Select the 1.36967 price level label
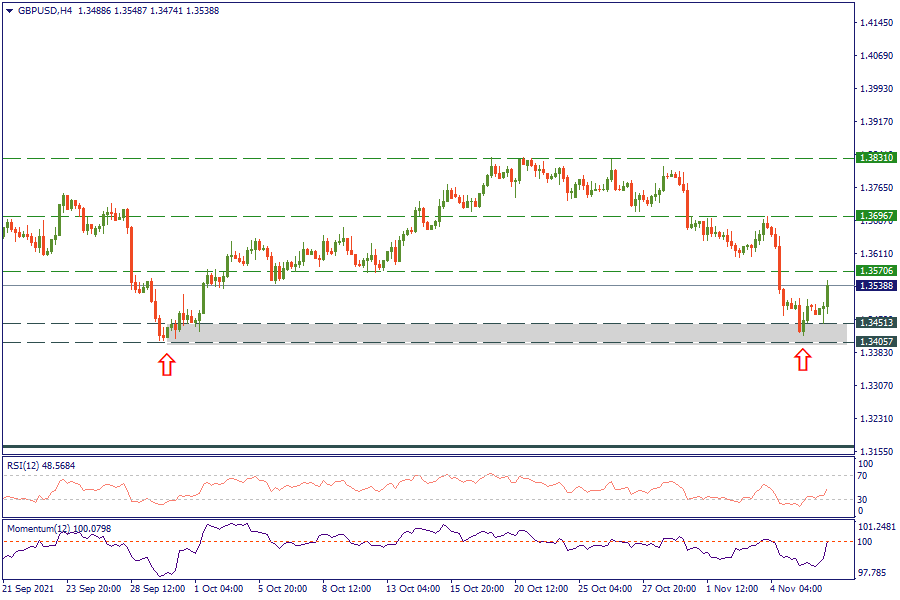The height and width of the screenshot is (600, 900). pos(876,216)
